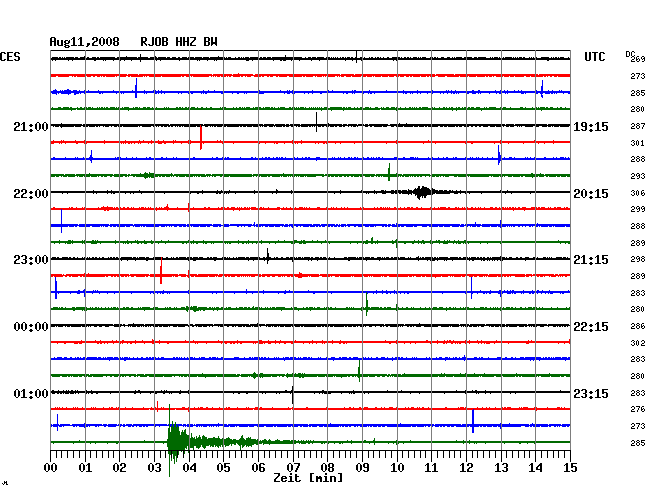The width and height of the screenshot is (650, 494).
Task: Click the "14" minute tick label
Action: point(536,468)
